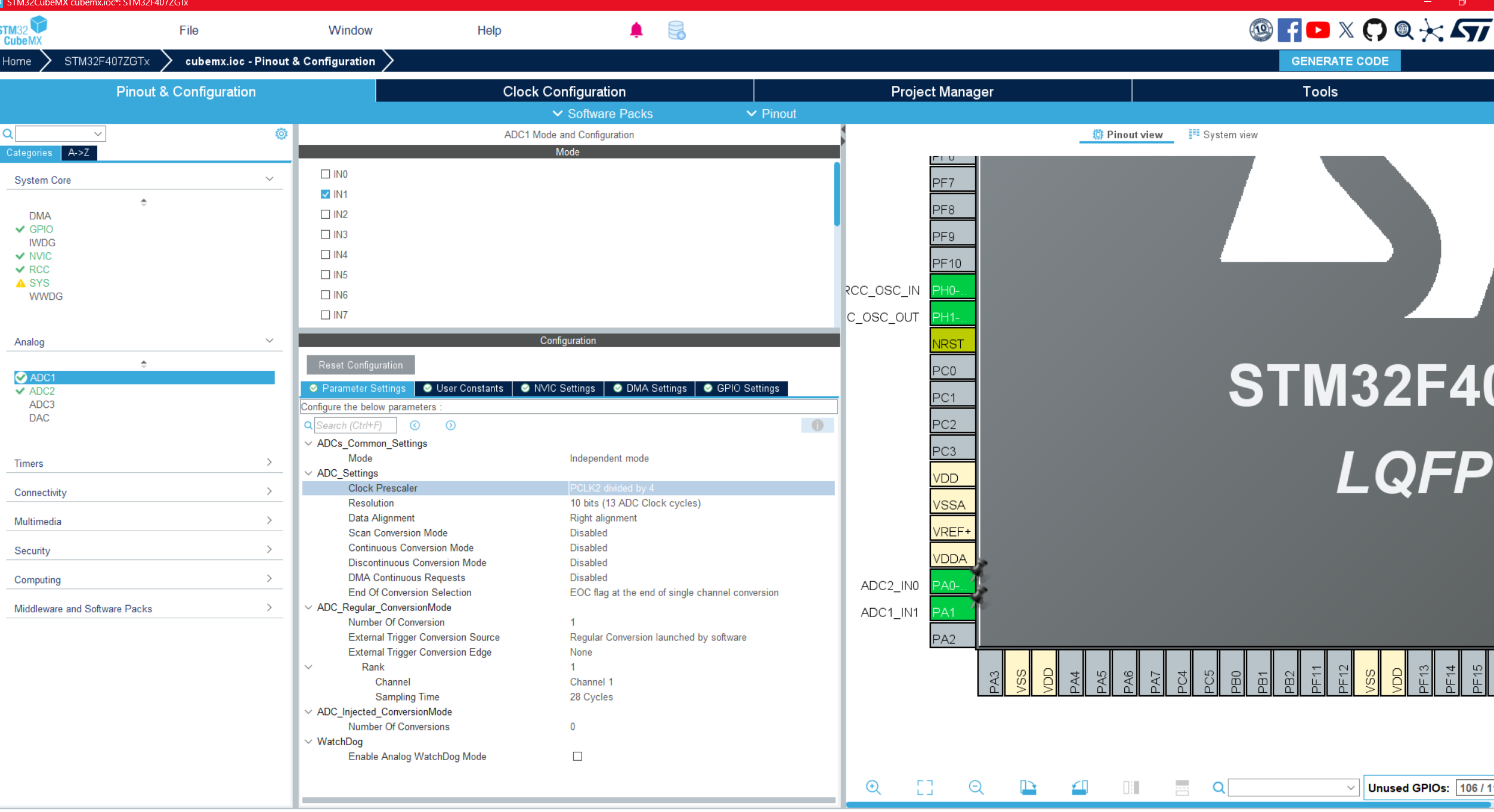
Task: Click the red notification bell icon
Action: (636, 30)
